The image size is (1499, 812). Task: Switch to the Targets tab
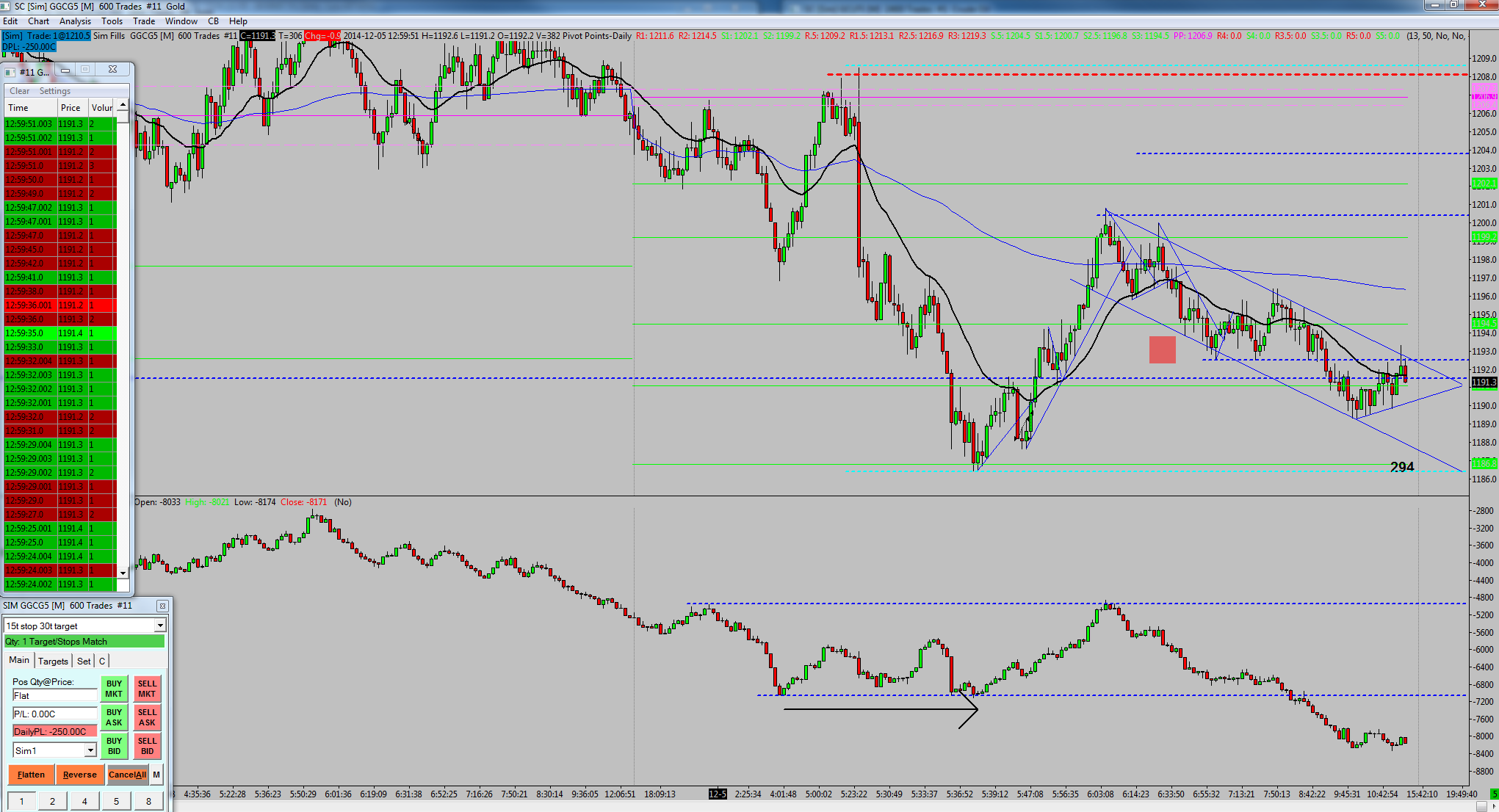[53, 661]
